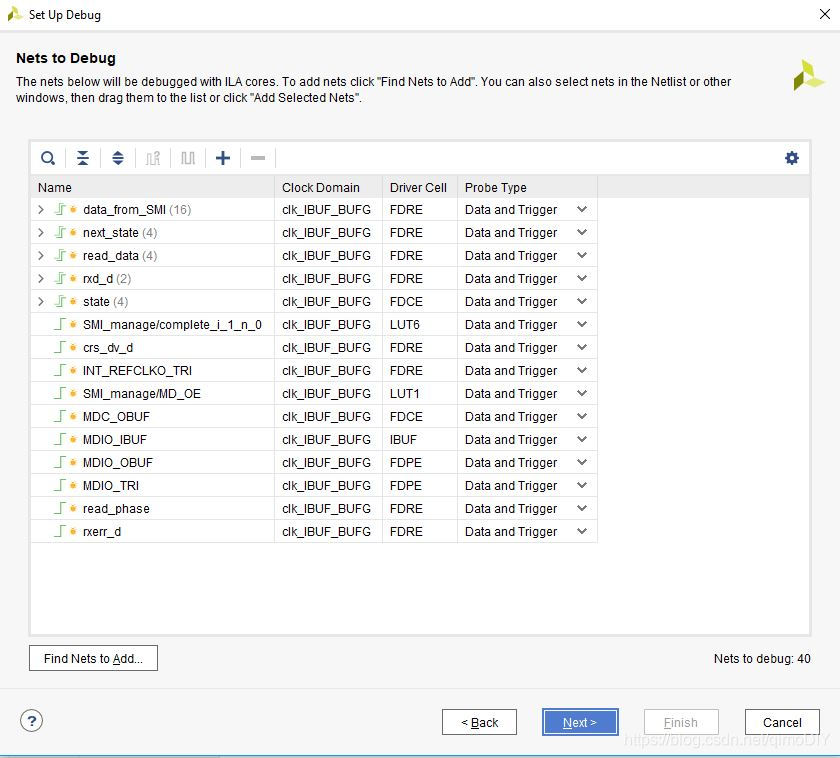
Task: Close the Set Up Debug dialog
Action: 825,14
